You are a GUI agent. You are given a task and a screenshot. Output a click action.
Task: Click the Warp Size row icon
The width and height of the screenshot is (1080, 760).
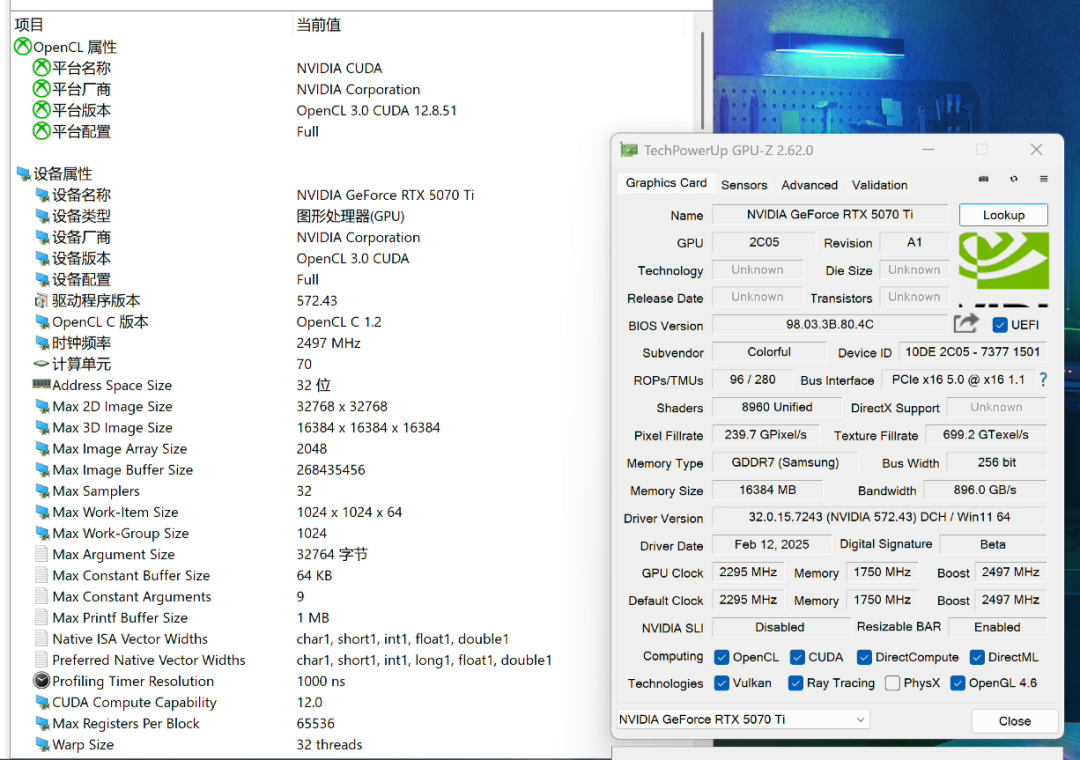(42, 745)
